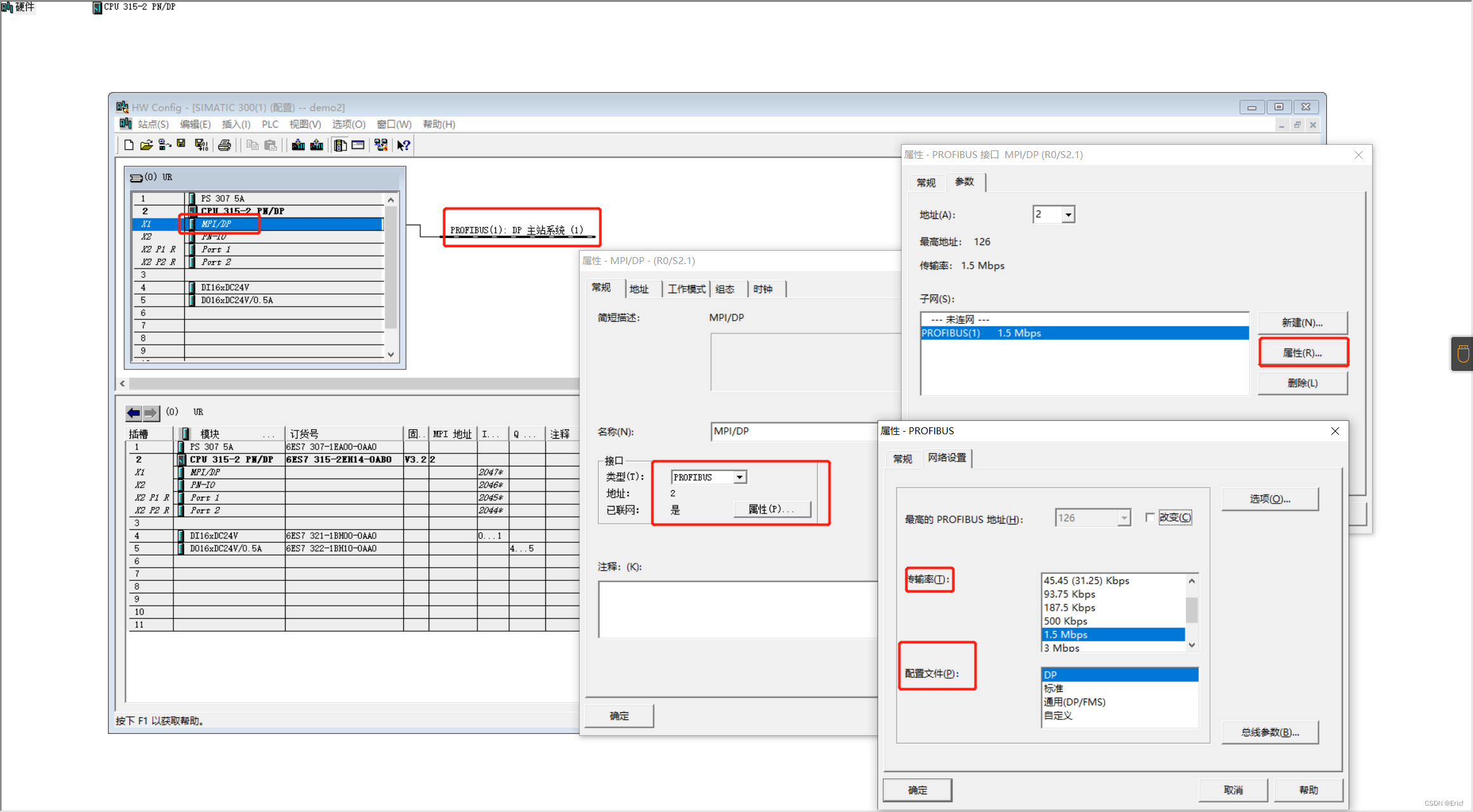Image resolution: width=1473 pixels, height=812 pixels.
Task: Click the Configure Network toolbar icon
Action: click(381, 145)
